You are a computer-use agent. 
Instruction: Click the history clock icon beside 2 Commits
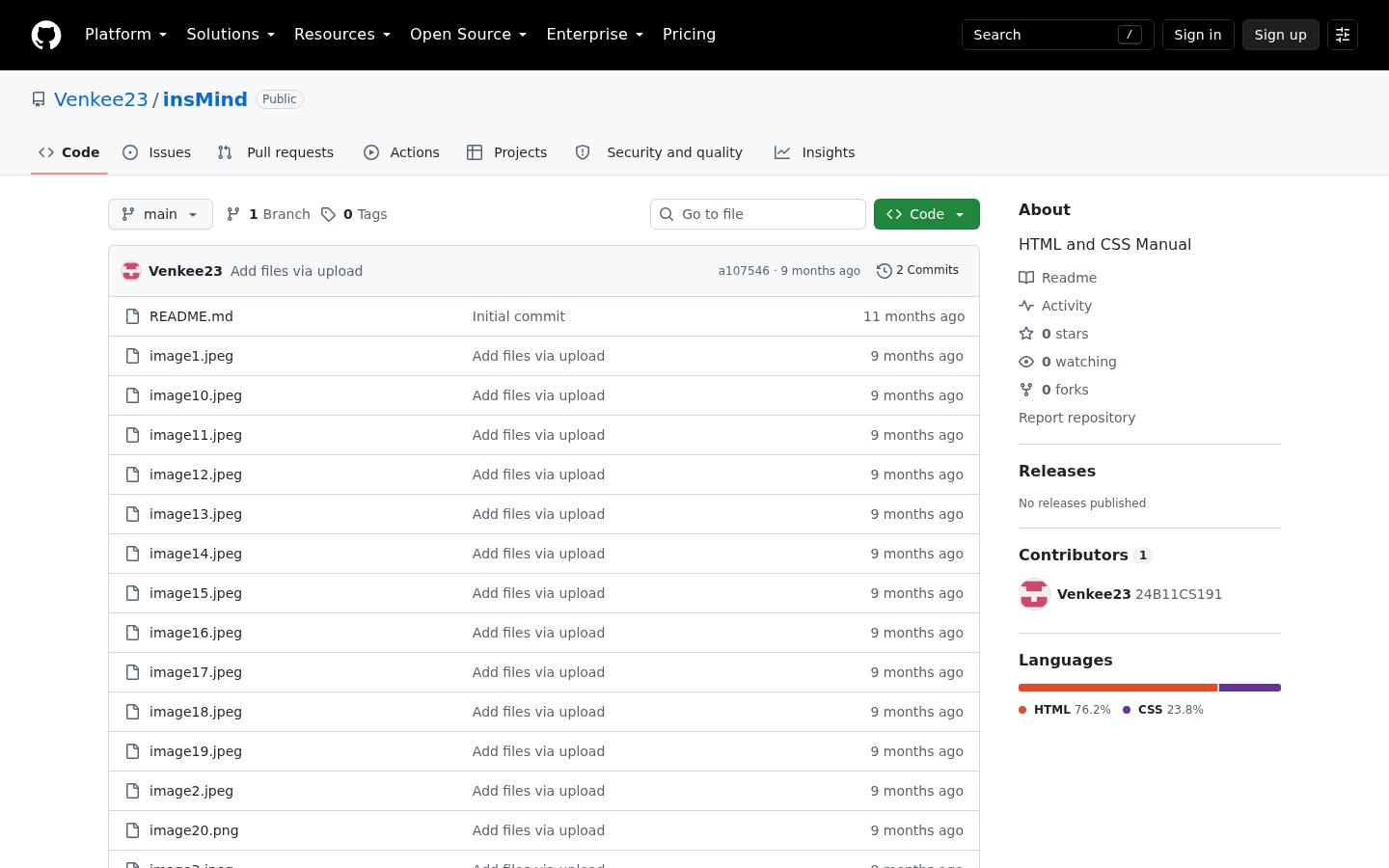(x=884, y=271)
